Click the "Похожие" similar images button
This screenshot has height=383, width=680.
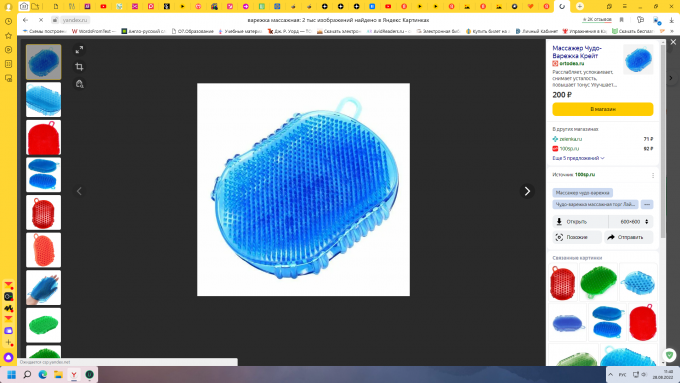[x=577, y=237]
